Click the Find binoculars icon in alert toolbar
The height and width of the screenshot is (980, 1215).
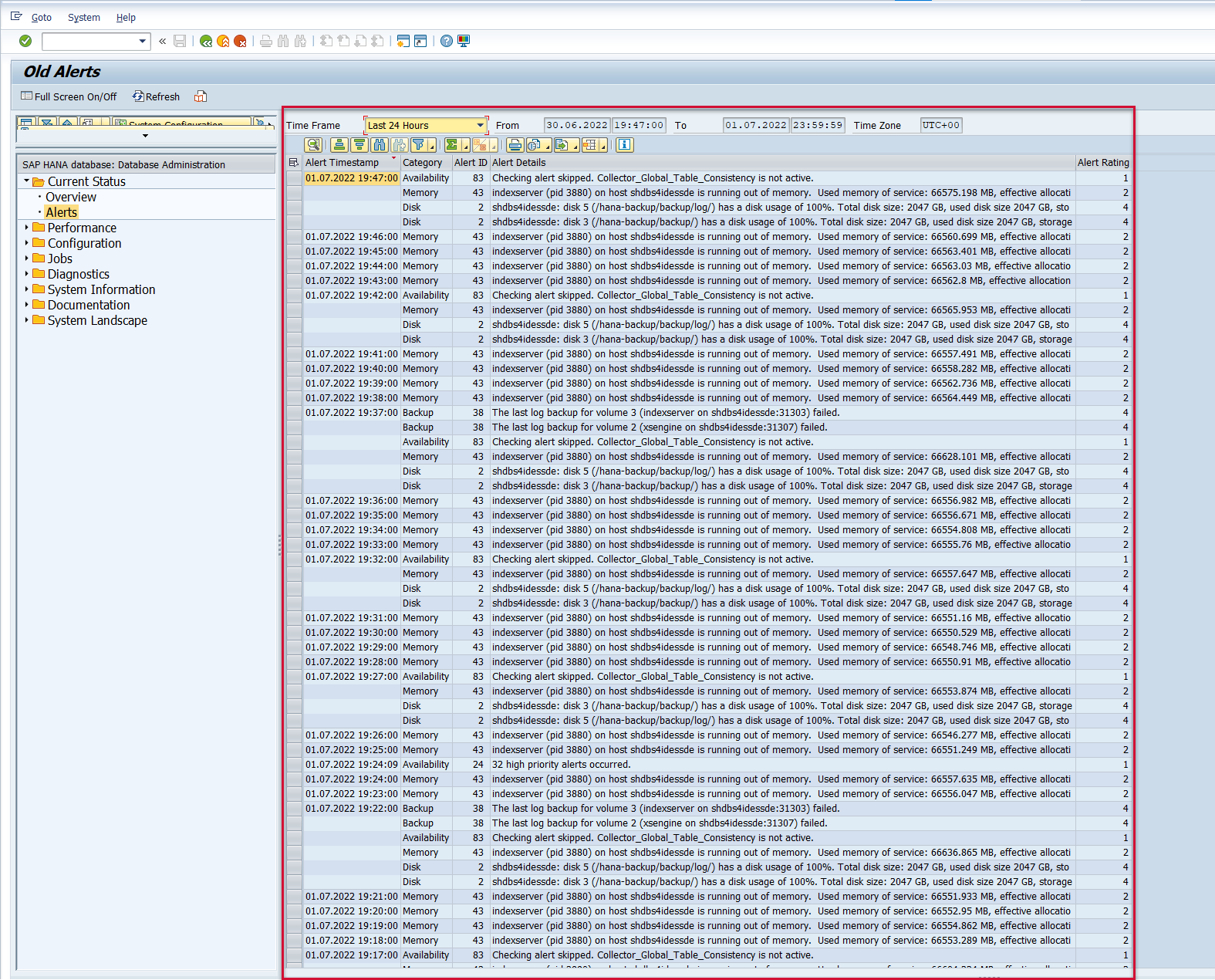[379, 145]
